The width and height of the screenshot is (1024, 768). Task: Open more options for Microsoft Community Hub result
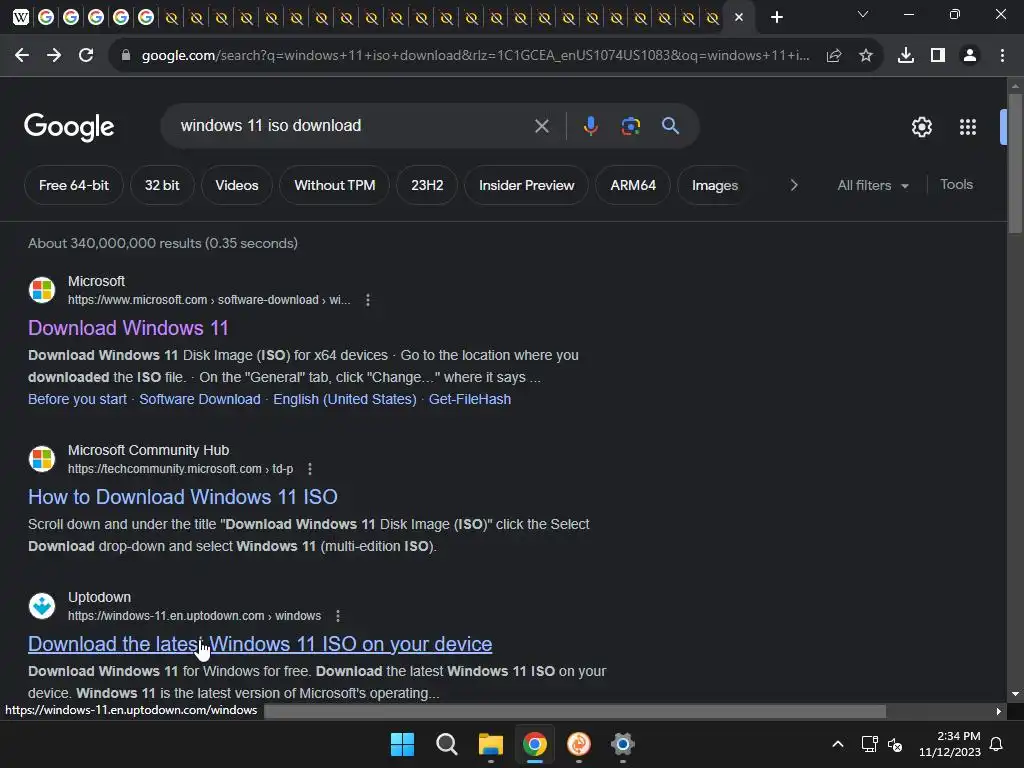(x=310, y=469)
